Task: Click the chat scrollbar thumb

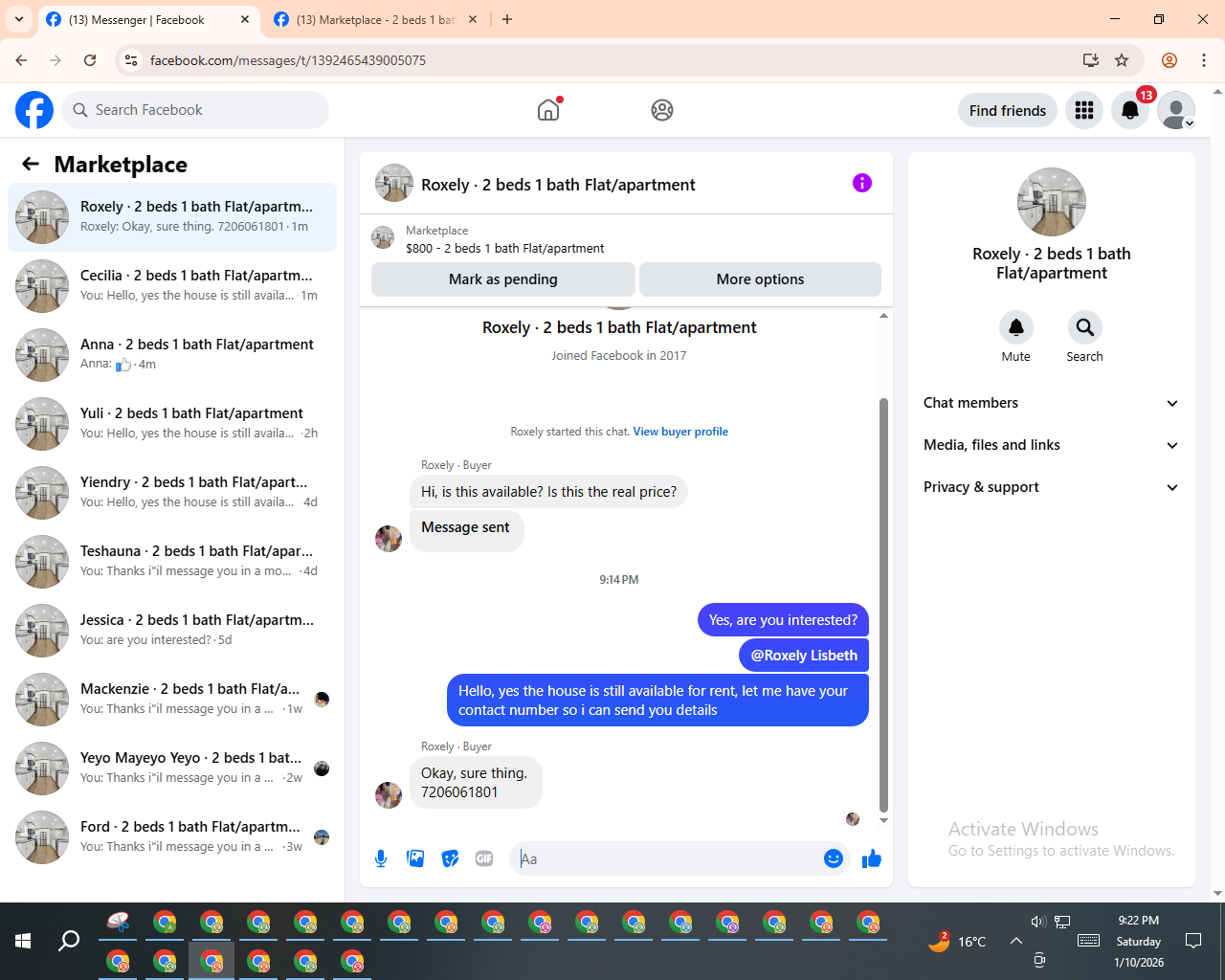Action: [x=883, y=605]
